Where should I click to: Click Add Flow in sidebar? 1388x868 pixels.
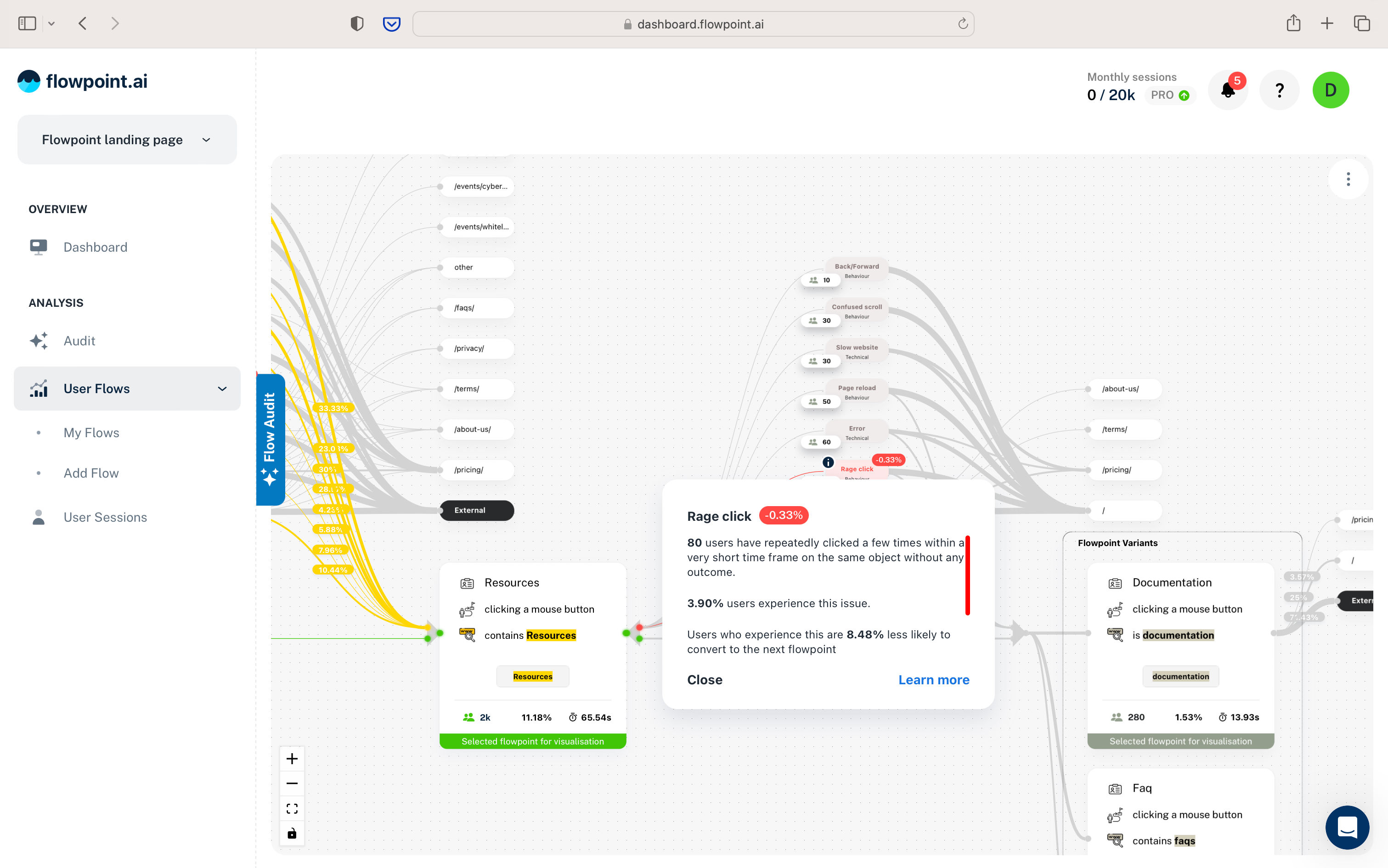(91, 473)
